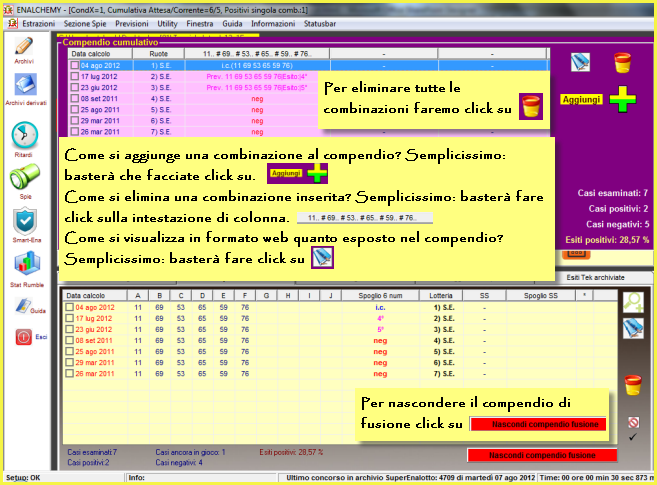Click the red Esci exit icon

25,338
